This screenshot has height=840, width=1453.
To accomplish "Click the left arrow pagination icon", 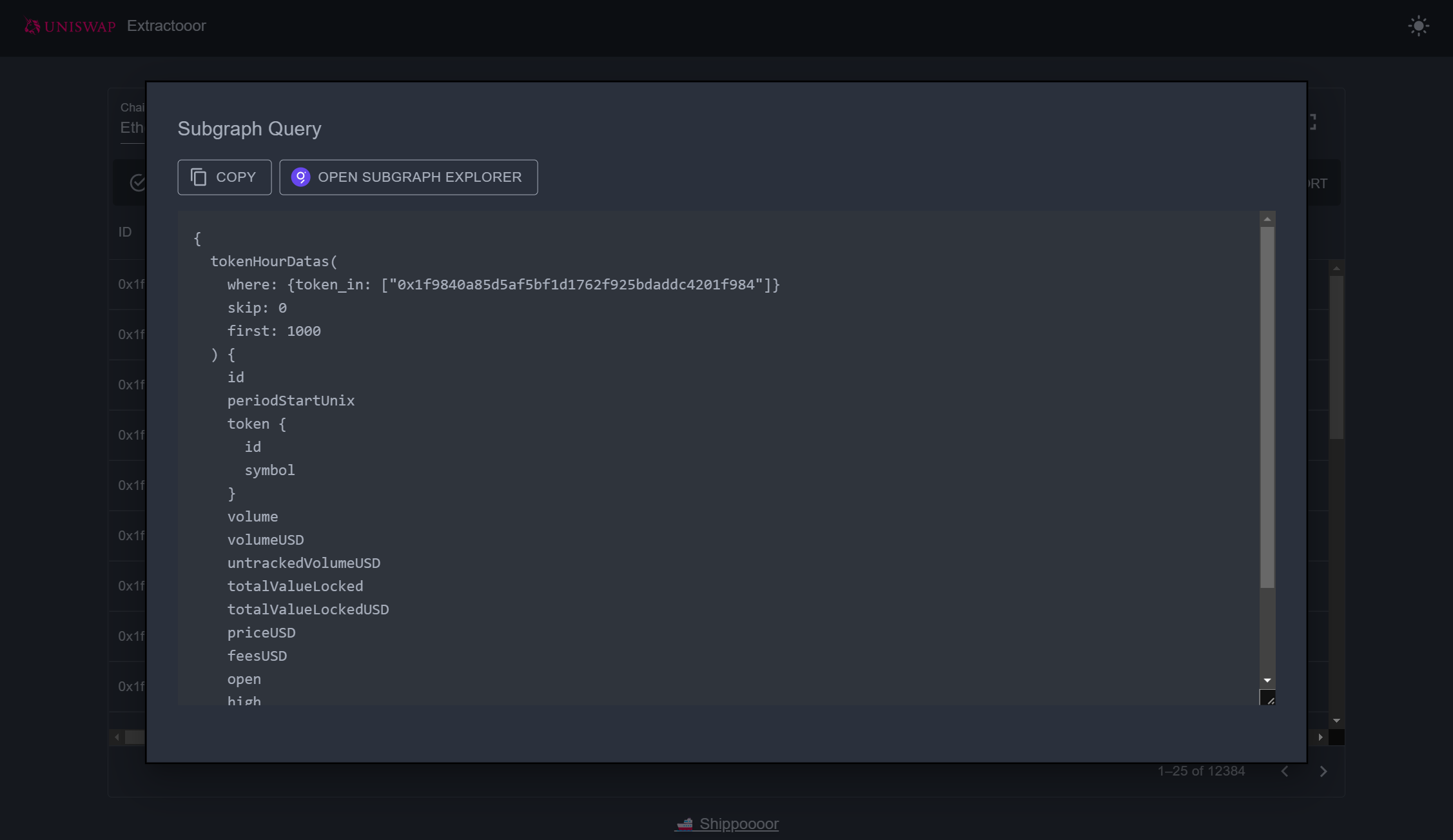I will point(1285,771).
